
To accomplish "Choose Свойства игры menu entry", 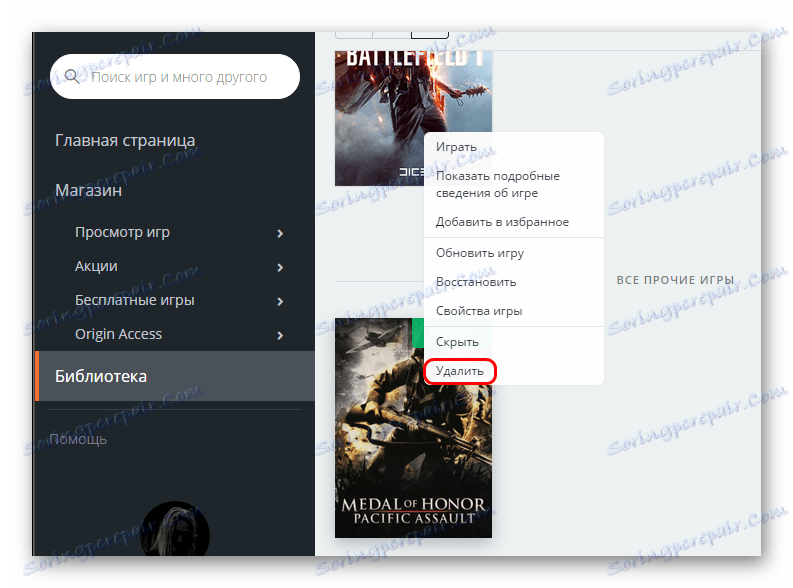I will (479, 310).
